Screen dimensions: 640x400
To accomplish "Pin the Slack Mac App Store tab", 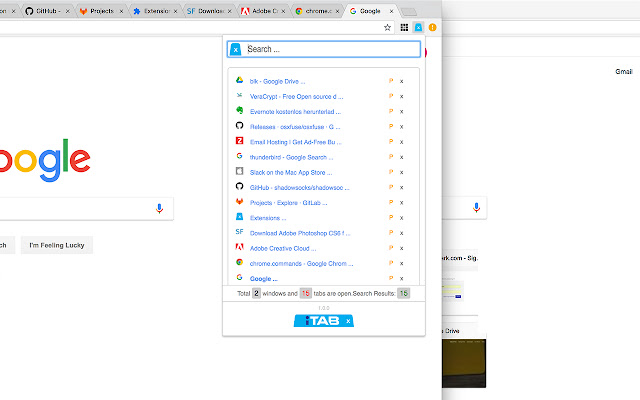I will click(x=391, y=172).
